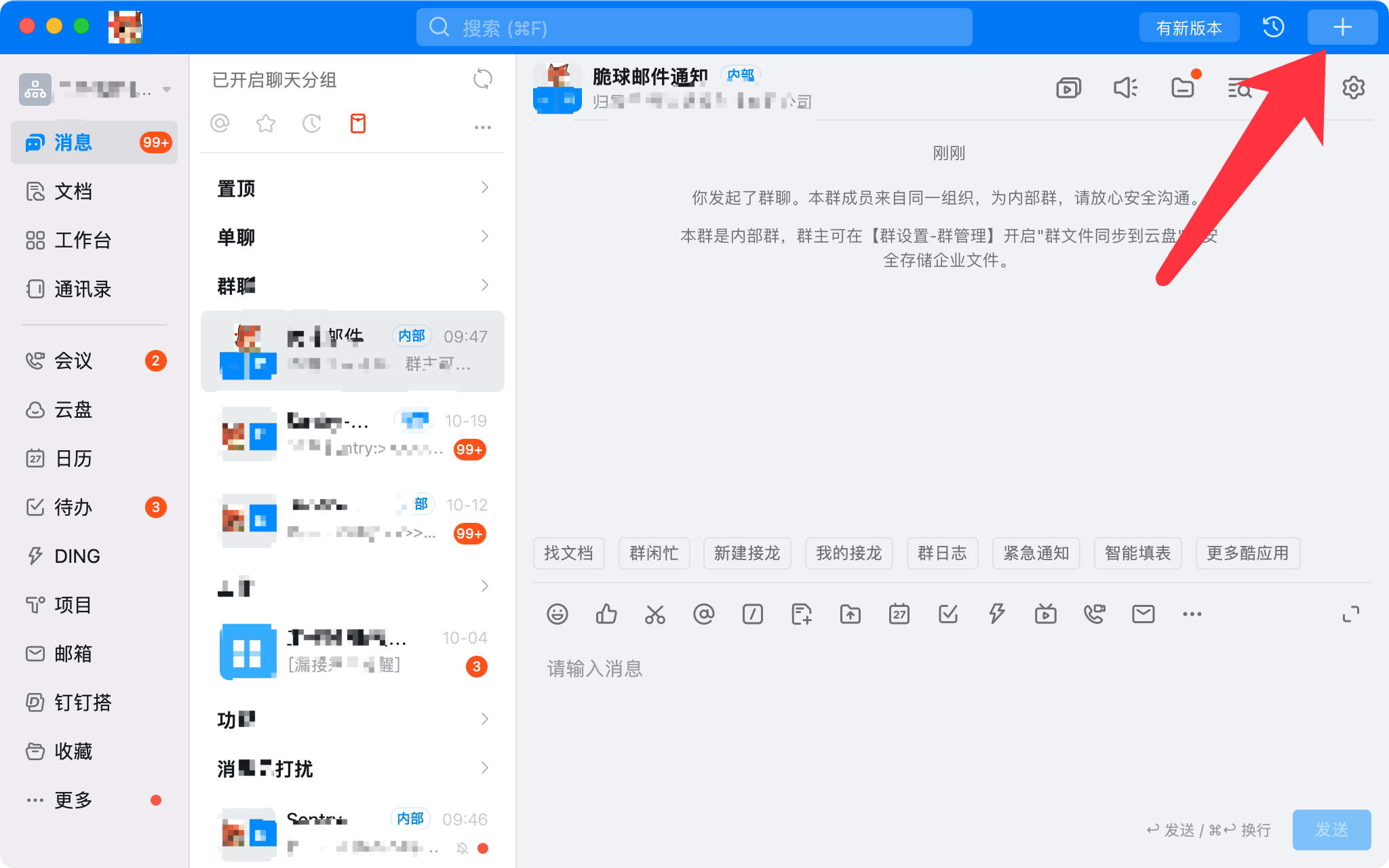The height and width of the screenshot is (868, 1389).
Task: Click the 智能填表 quick action
Action: (x=1137, y=553)
